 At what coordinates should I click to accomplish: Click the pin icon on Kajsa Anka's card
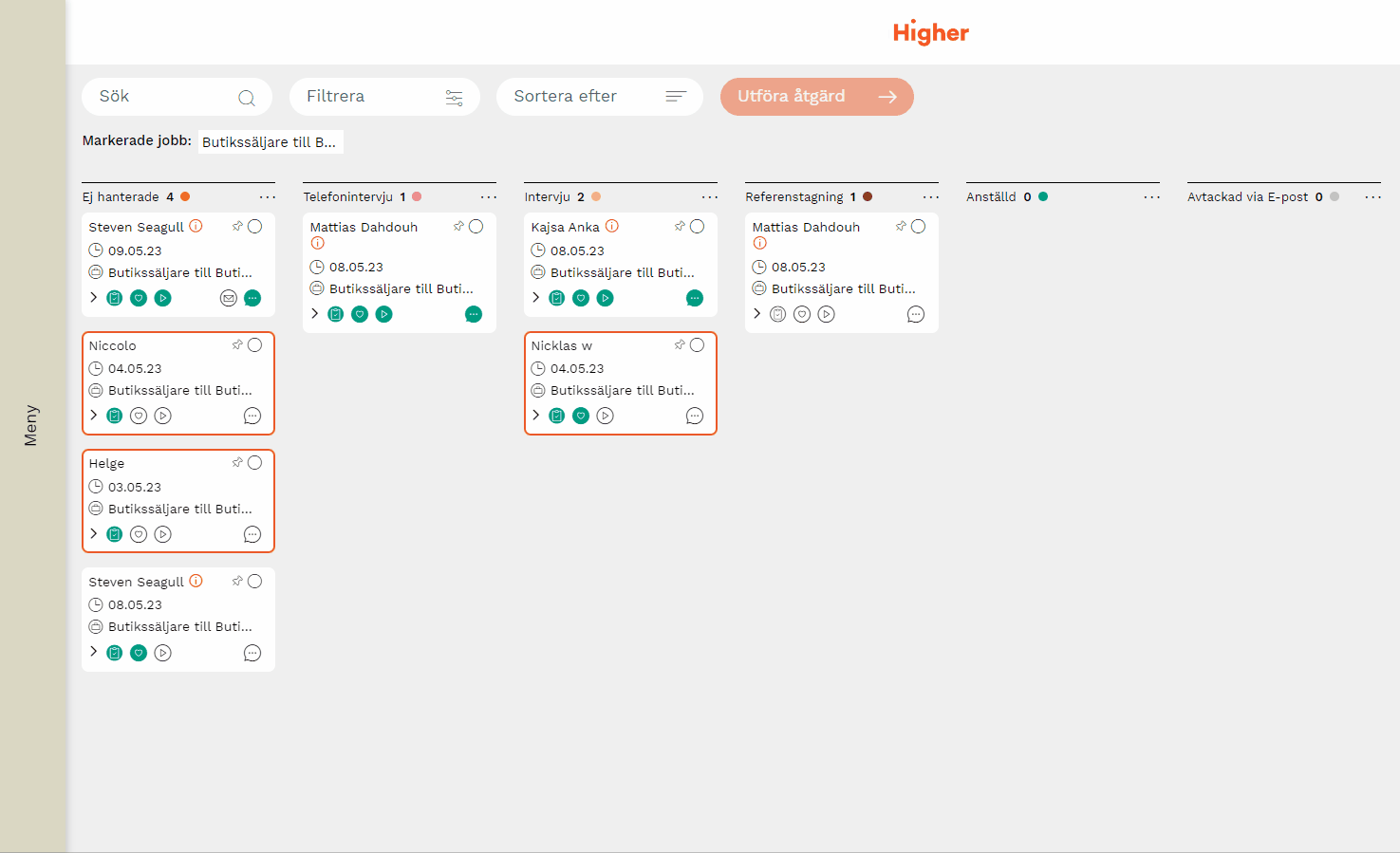point(680,226)
